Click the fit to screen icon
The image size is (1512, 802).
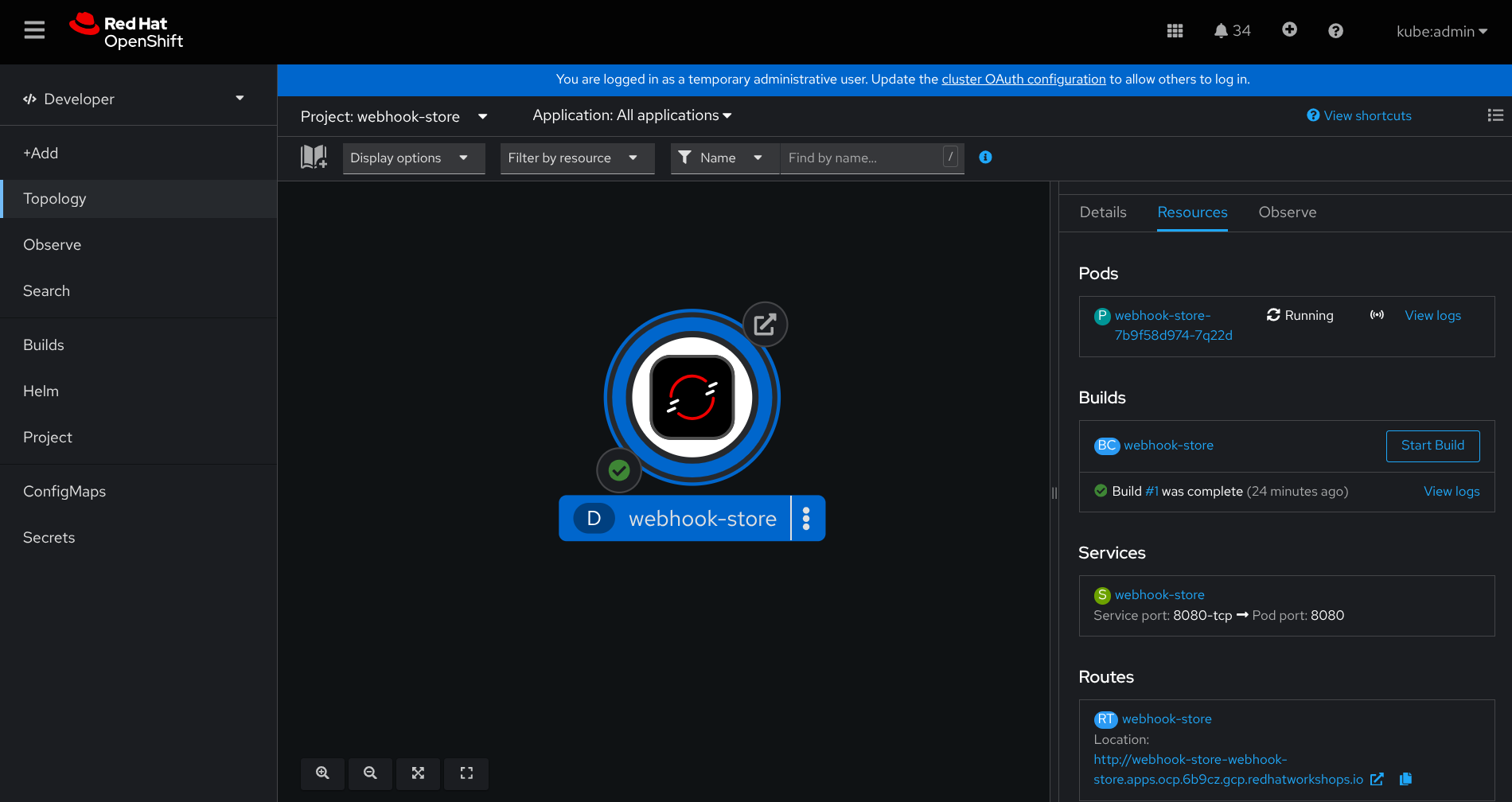(418, 773)
